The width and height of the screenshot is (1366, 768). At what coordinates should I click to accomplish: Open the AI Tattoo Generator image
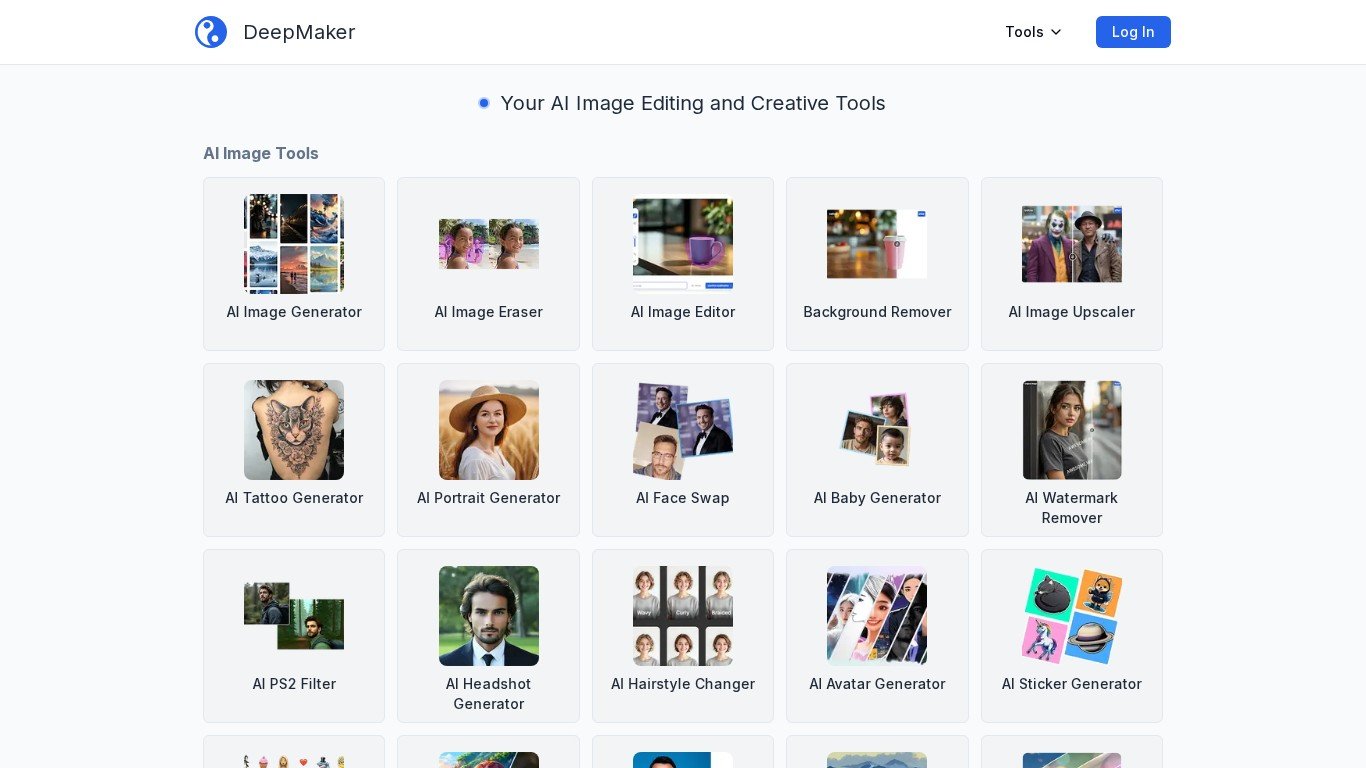click(294, 430)
